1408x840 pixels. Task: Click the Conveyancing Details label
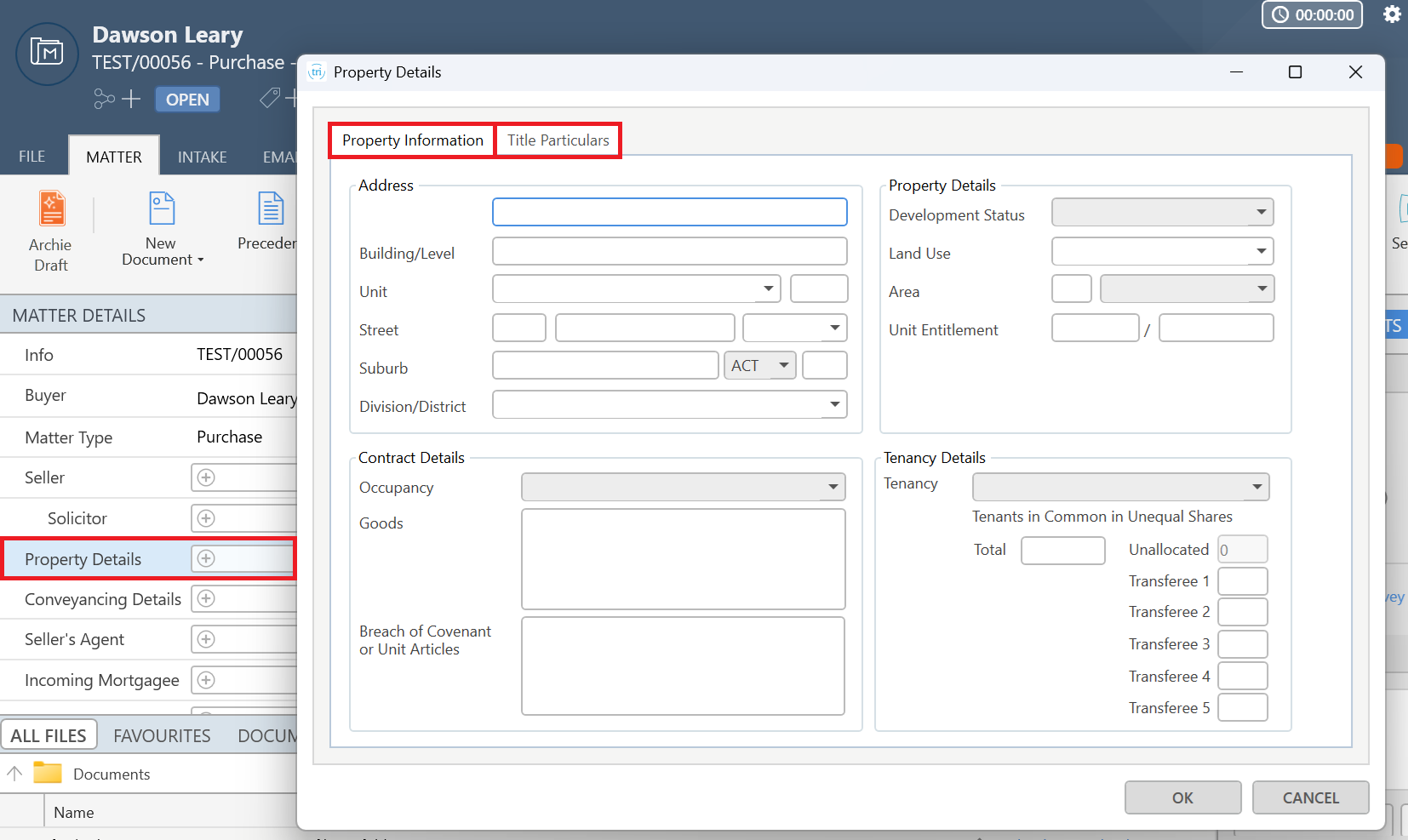tap(103, 599)
